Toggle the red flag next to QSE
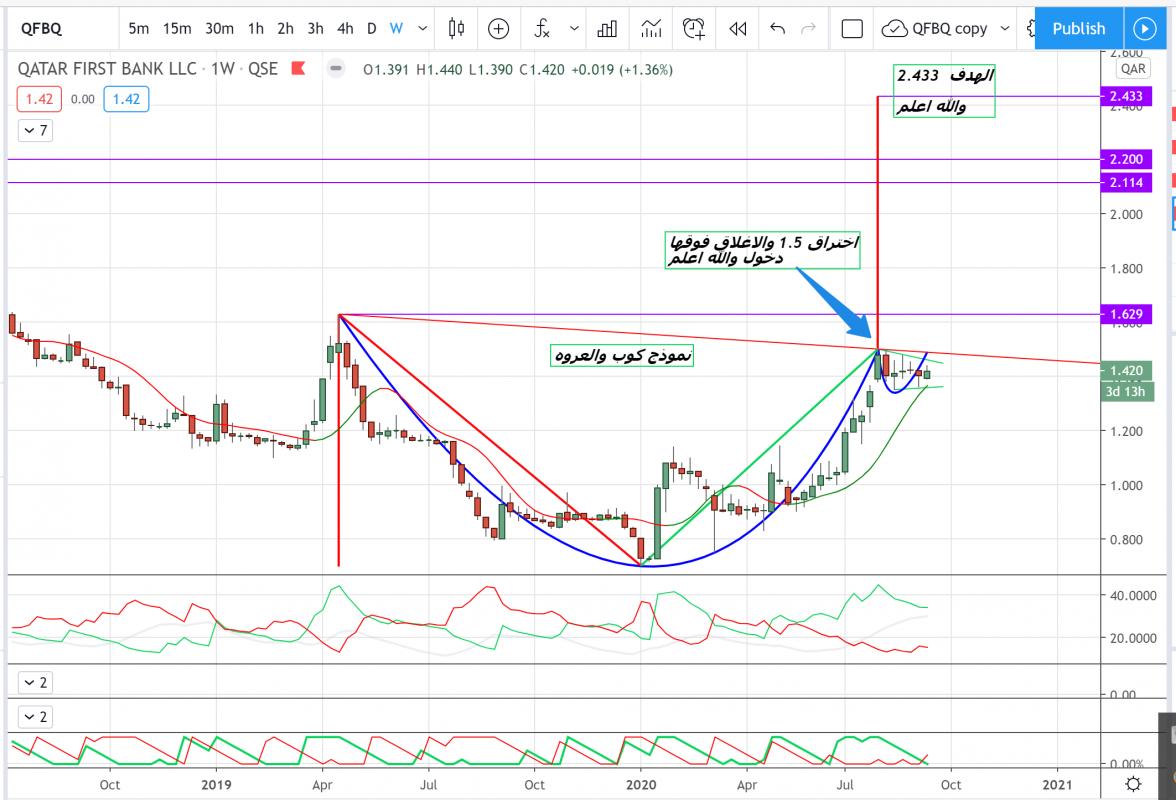 297,70
